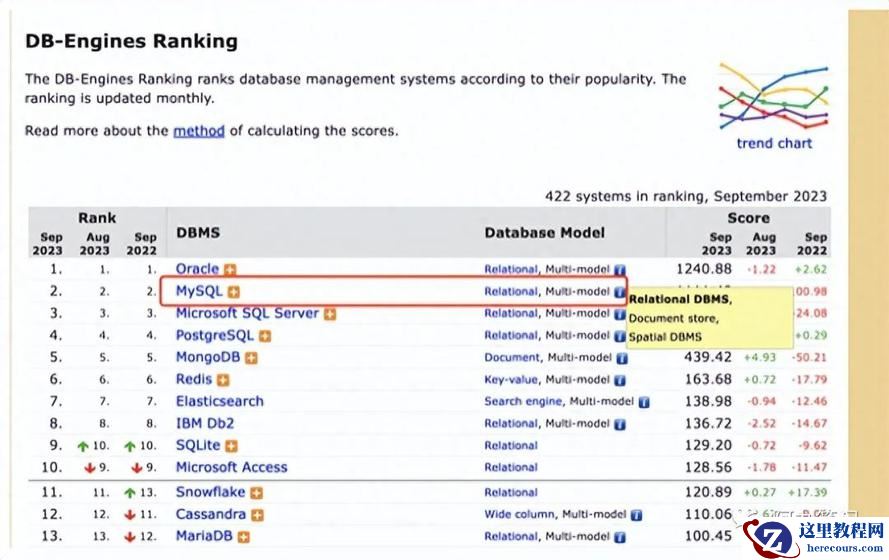Select the score value 136.72
This screenshot has width=889, height=560.
[708, 423]
